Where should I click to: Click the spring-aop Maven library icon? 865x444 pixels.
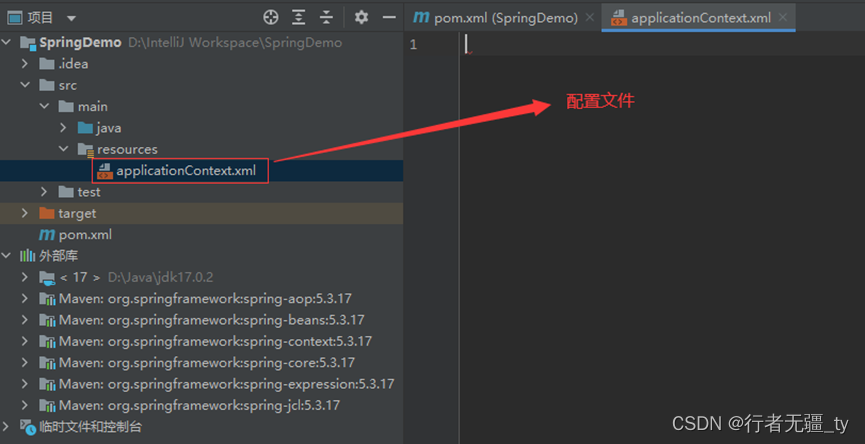(x=47, y=299)
